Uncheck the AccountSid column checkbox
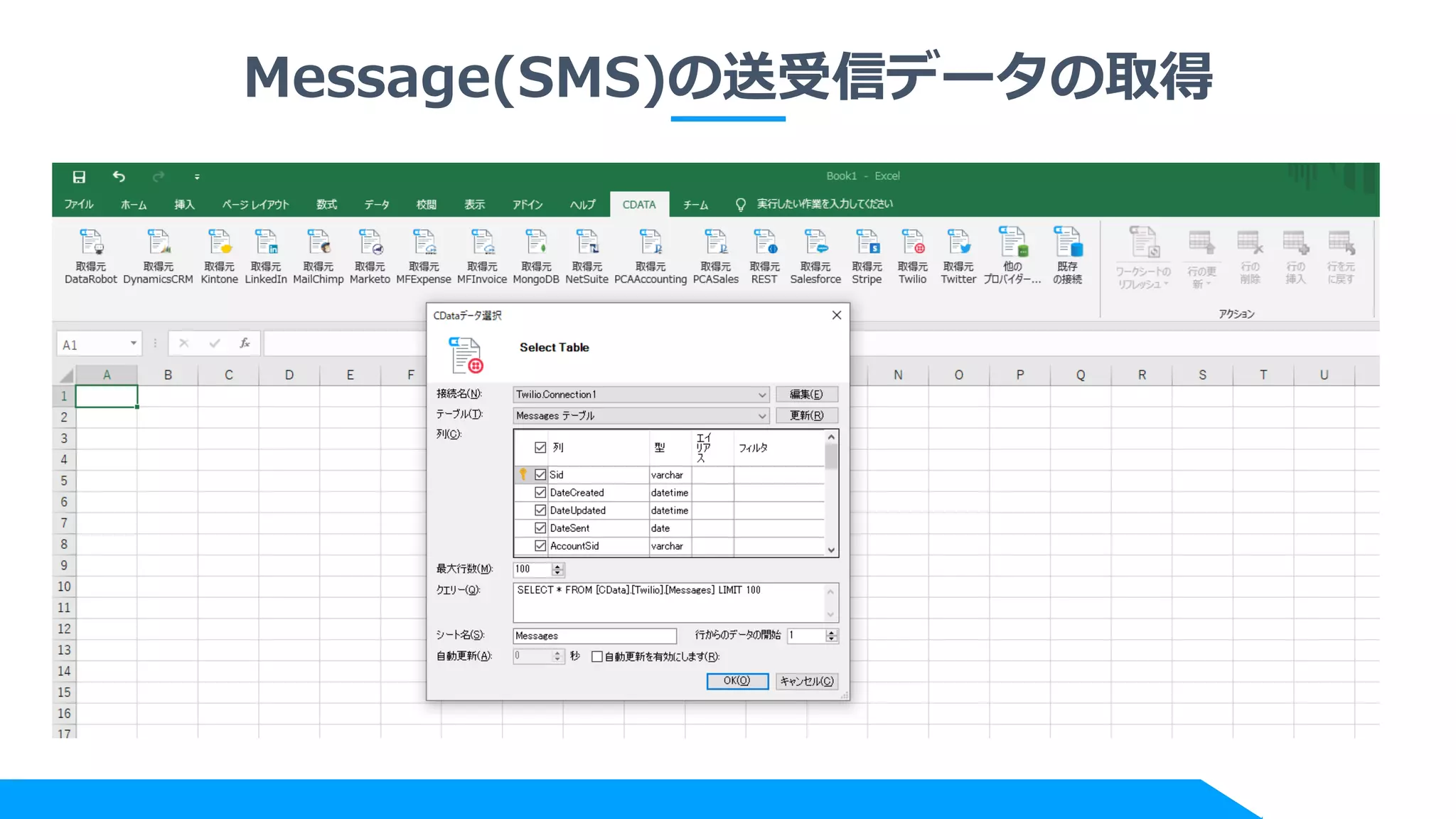Viewport: 1456px width, 819px height. pyautogui.click(x=540, y=545)
